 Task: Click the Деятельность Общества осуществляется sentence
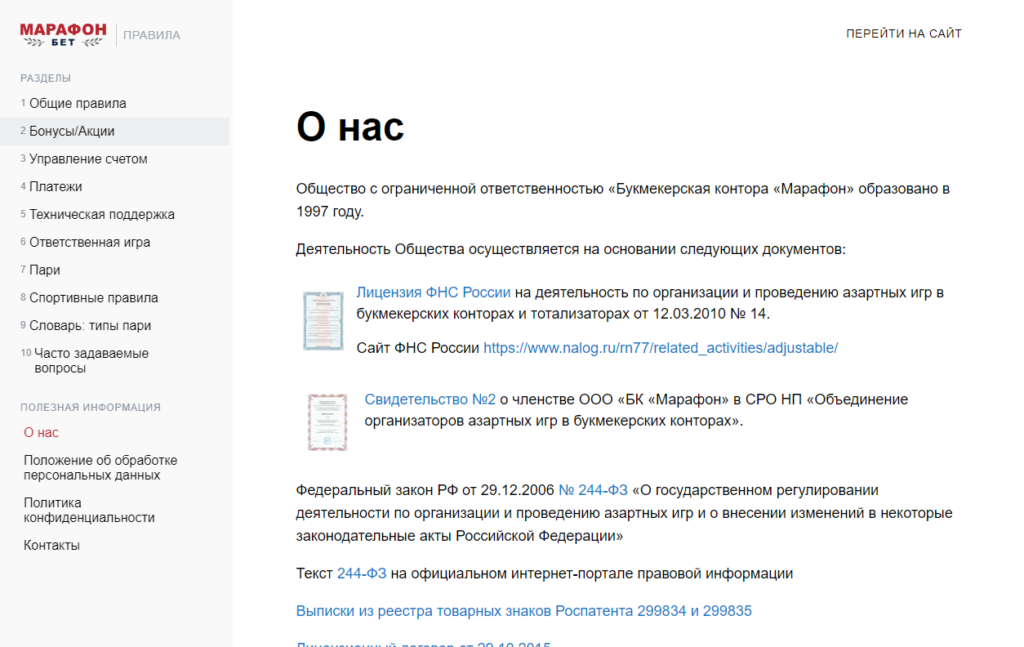coord(571,249)
